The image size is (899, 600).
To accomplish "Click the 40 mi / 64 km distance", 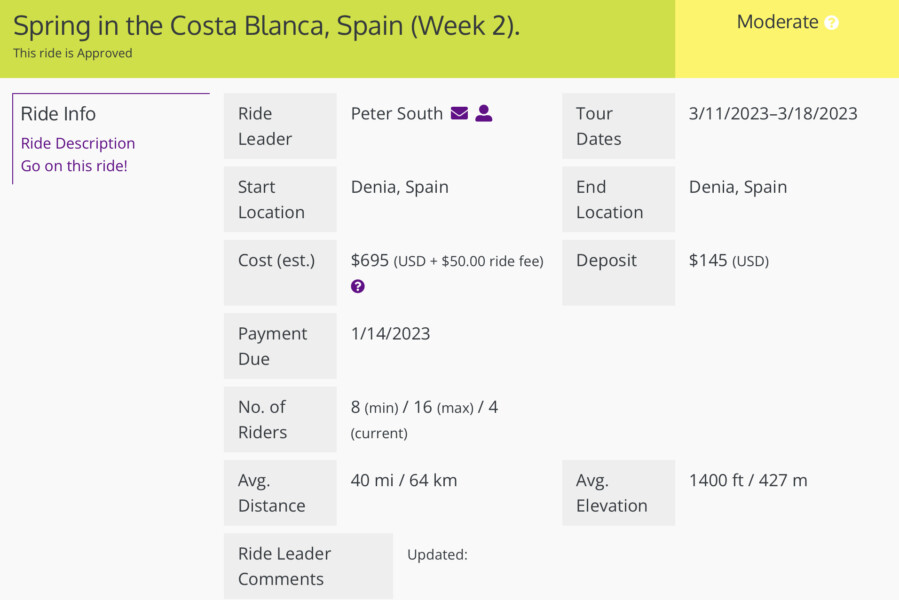I will click(x=404, y=480).
